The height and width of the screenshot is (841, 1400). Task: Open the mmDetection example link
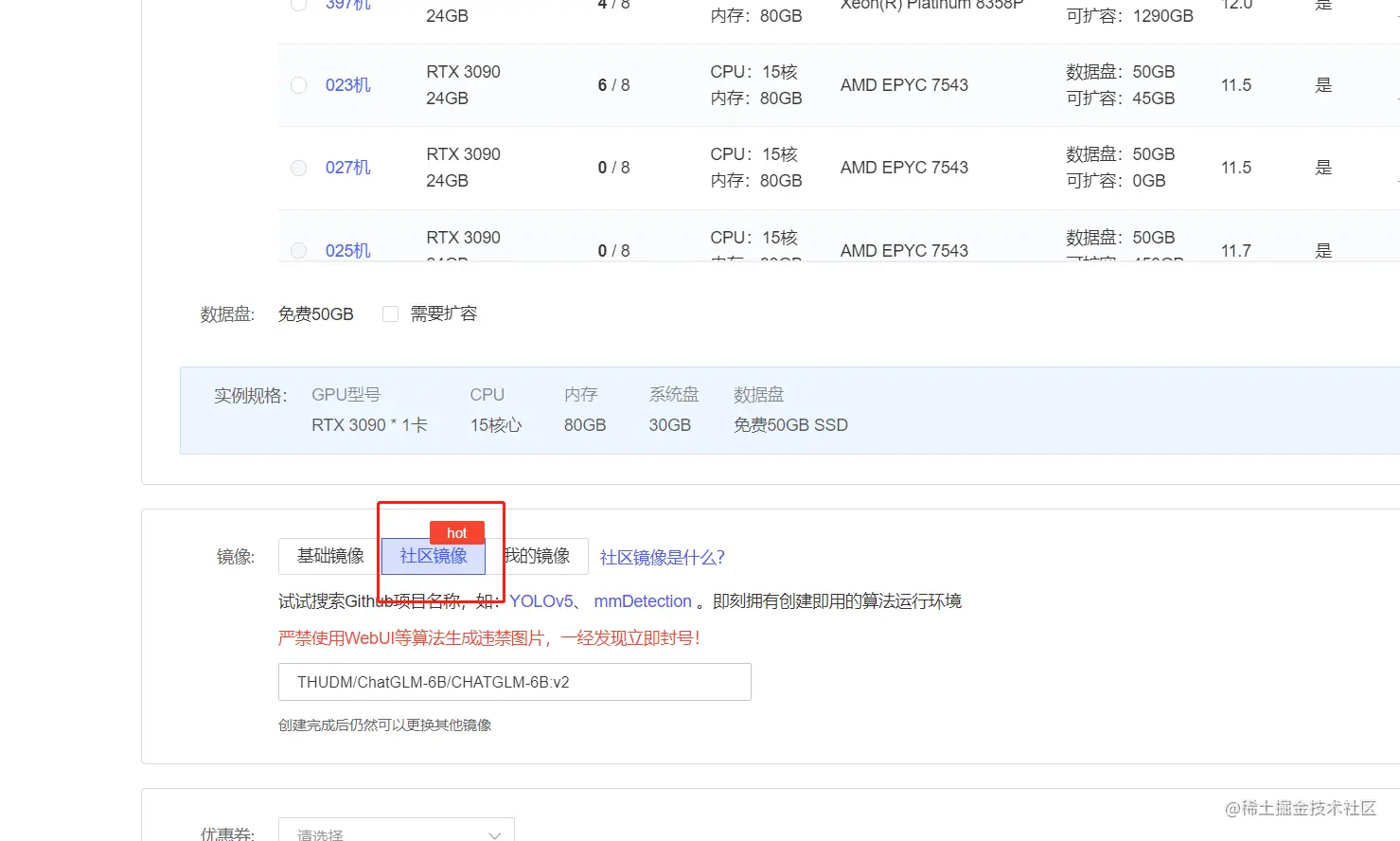pyautogui.click(x=643, y=600)
